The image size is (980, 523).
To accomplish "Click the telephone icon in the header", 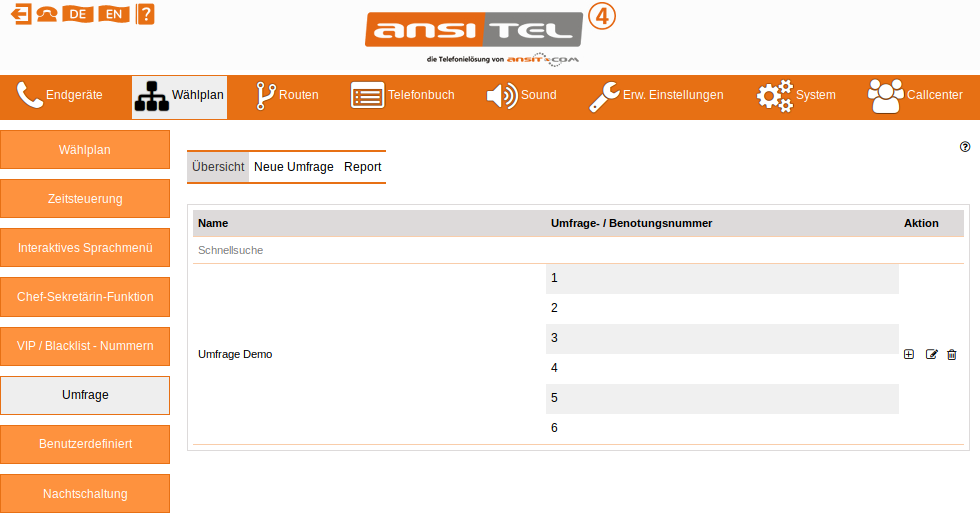I will [x=47, y=14].
